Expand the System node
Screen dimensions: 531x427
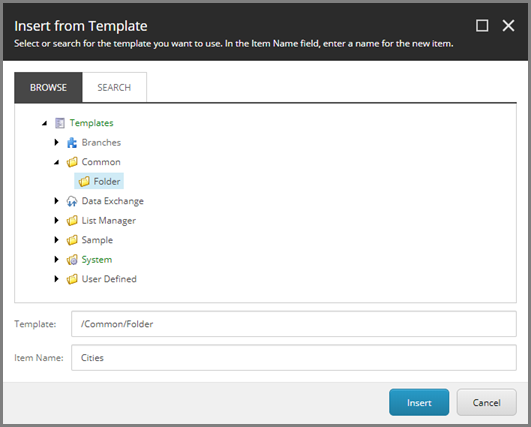57,259
